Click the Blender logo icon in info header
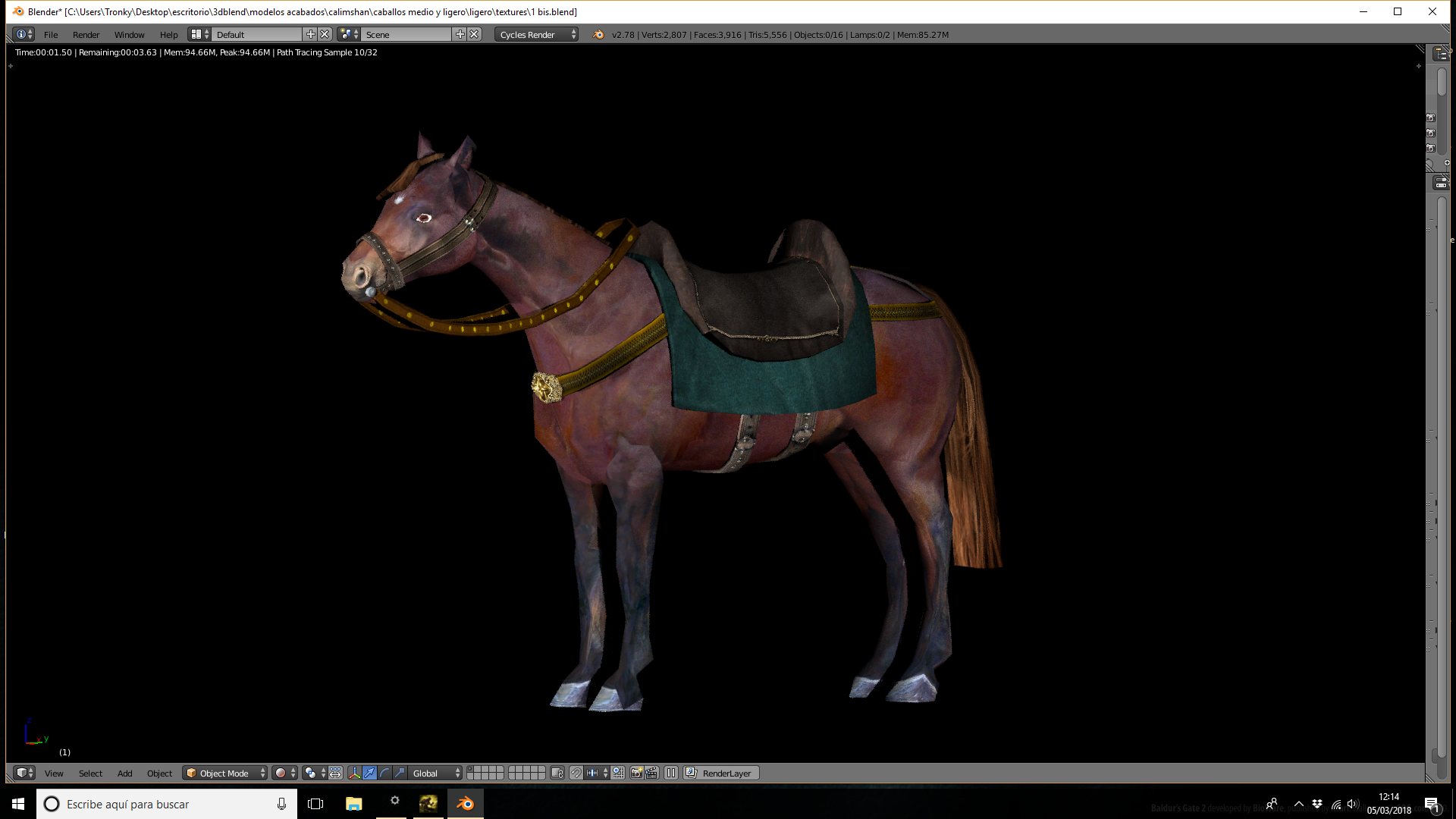The height and width of the screenshot is (819, 1456). coord(598,34)
